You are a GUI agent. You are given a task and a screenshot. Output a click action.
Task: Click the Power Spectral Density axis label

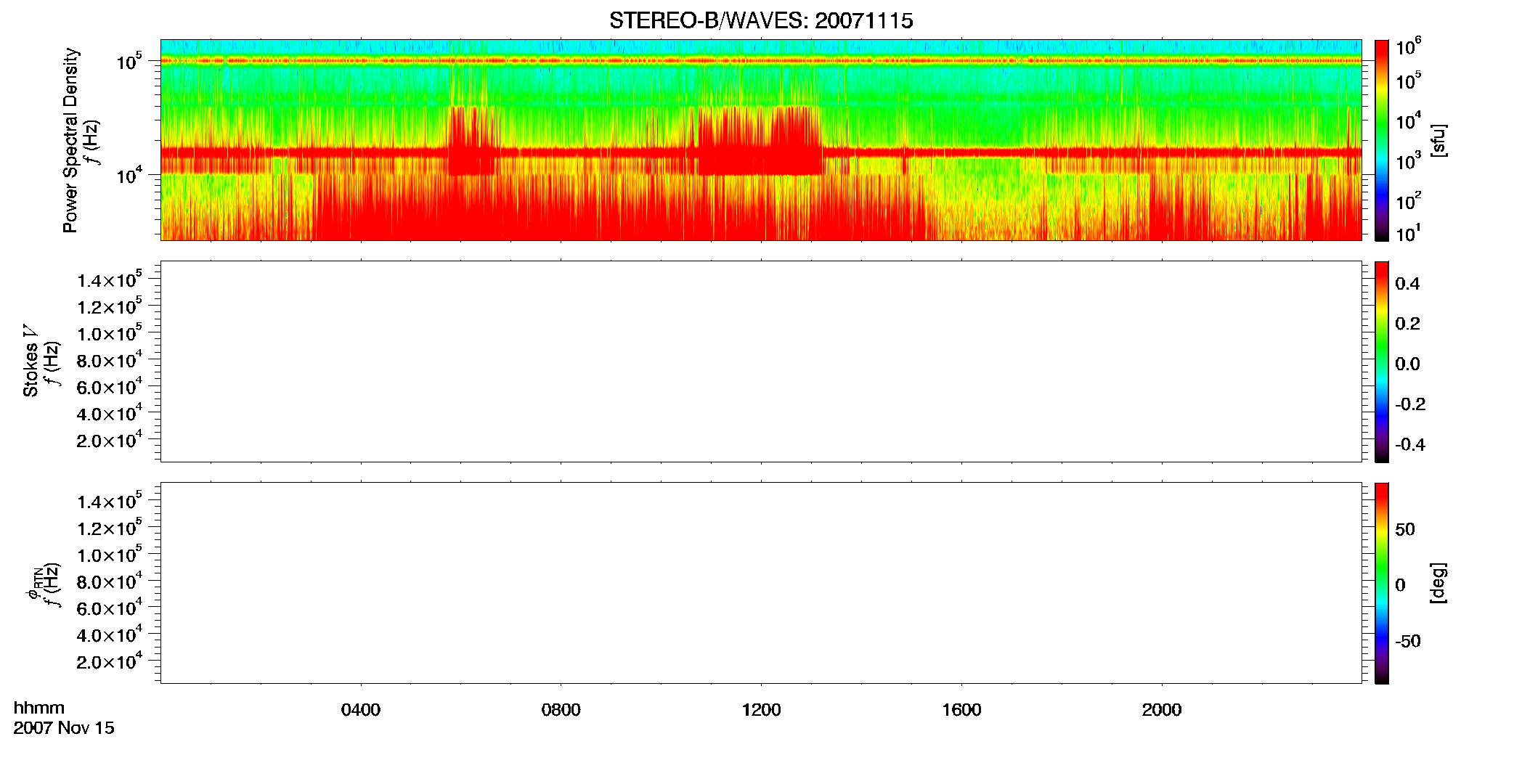coord(70,140)
